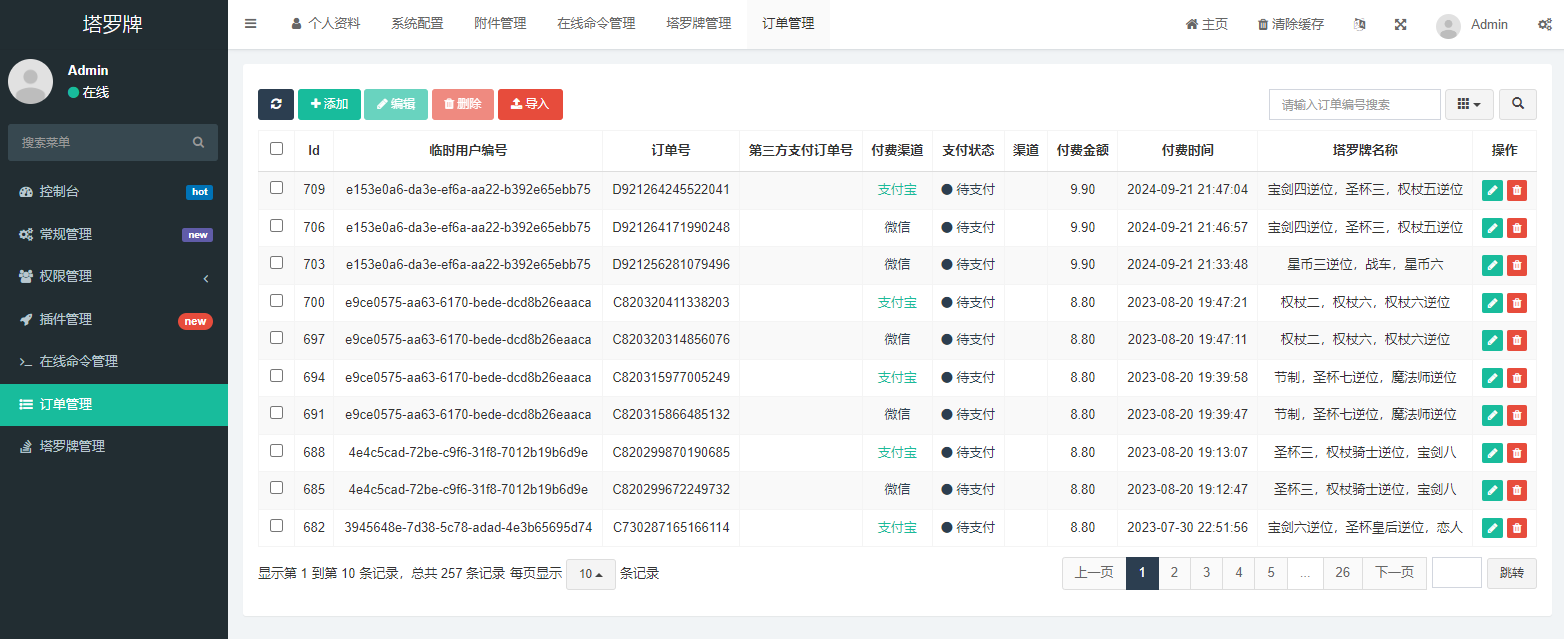Go to page 26 in pagination

[1342, 573]
